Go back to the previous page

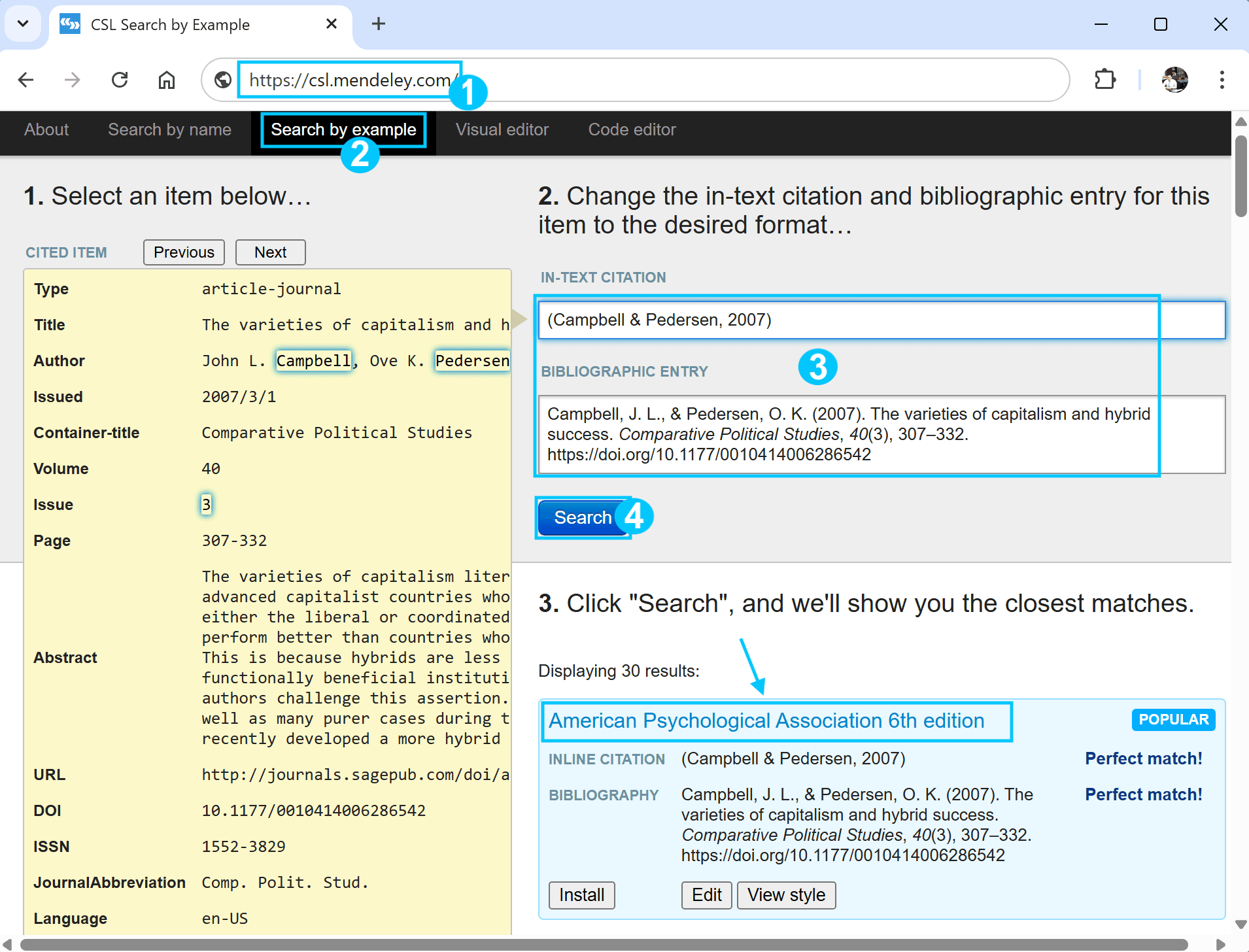point(26,80)
